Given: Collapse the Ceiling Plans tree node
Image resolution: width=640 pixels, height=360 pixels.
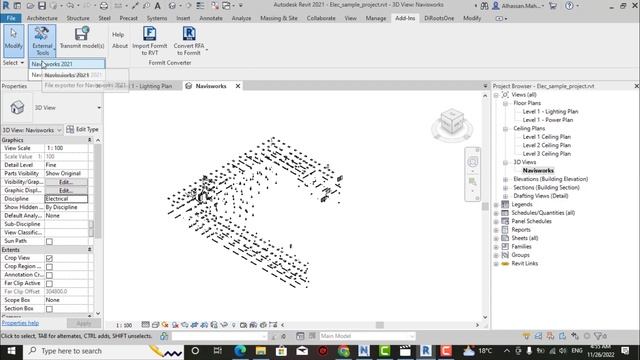Looking at the screenshot, I should (x=505, y=129).
